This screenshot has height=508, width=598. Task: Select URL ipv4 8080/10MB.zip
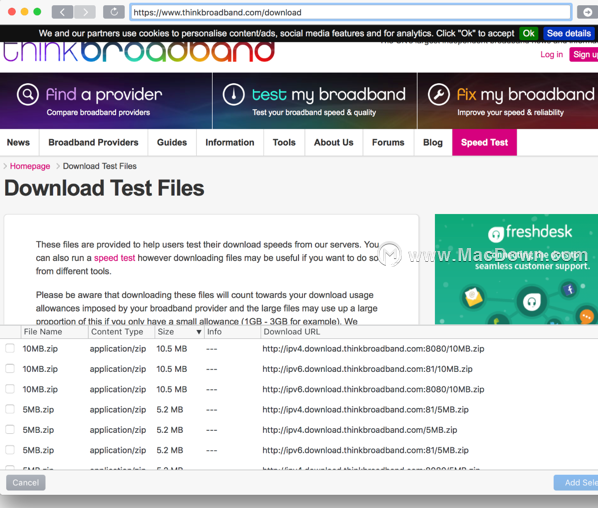tap(373, 349)
